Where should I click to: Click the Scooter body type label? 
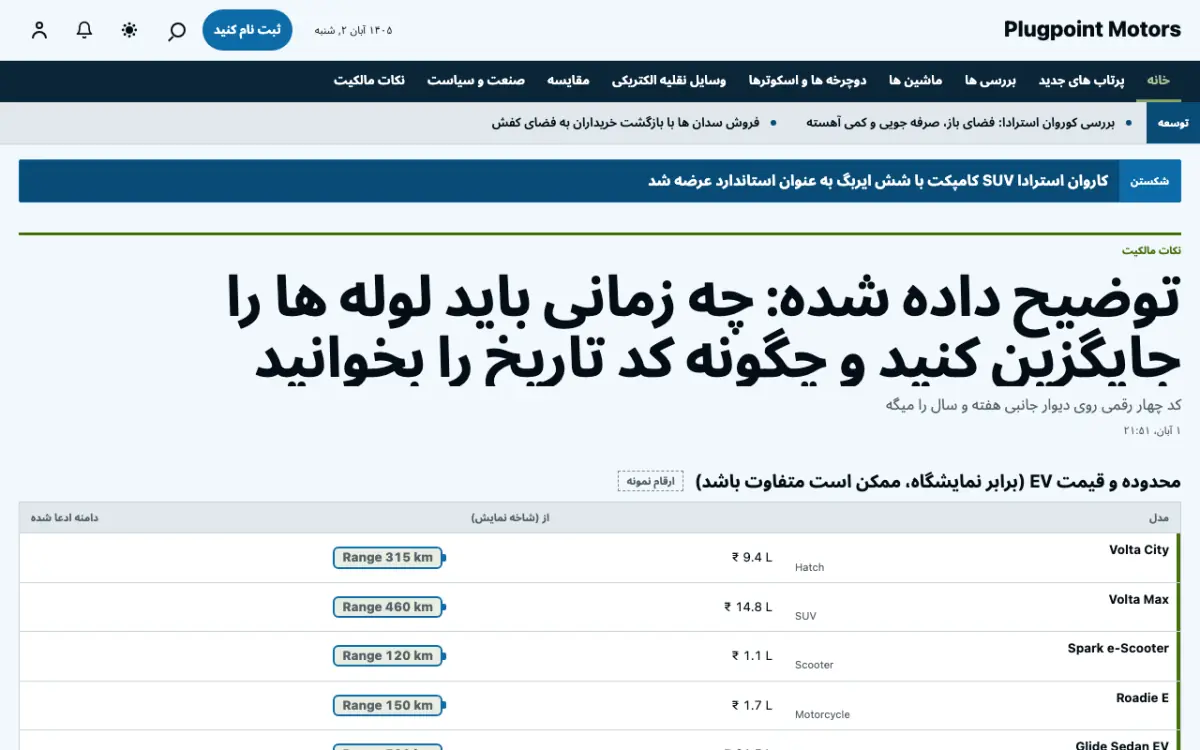[814, 665]
